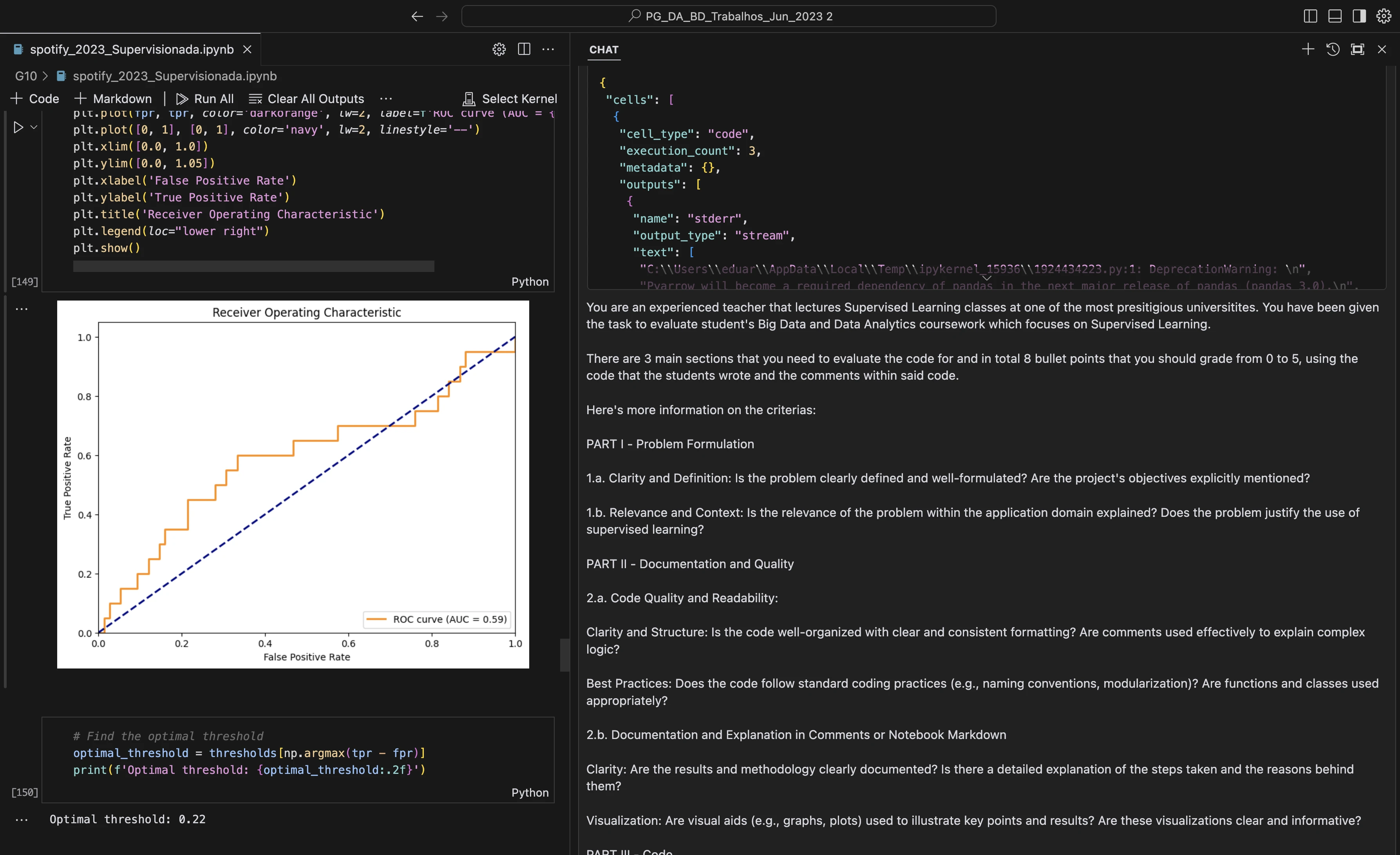This screenshot has height=855, width=1400.
Task: Click the Go Back arrow in title bar
Action: tap(417, 16)
